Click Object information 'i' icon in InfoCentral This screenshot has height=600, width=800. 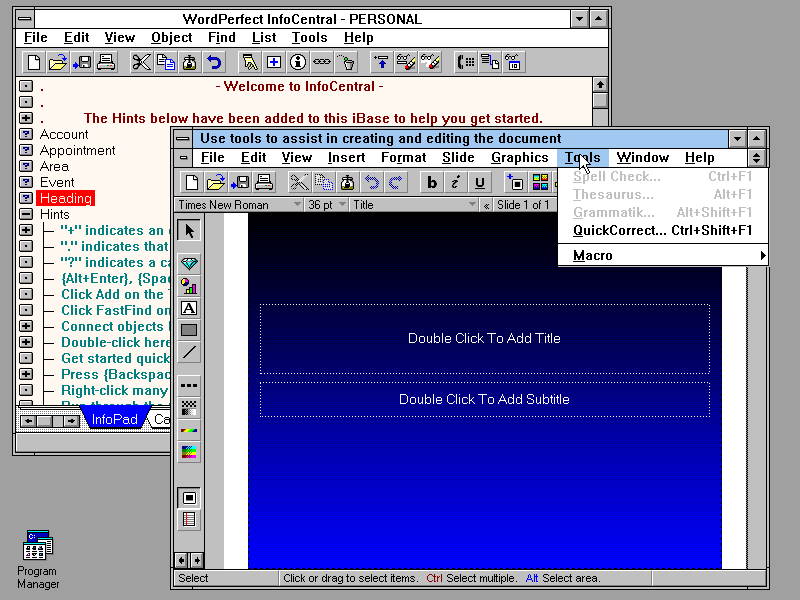[297, 62]
